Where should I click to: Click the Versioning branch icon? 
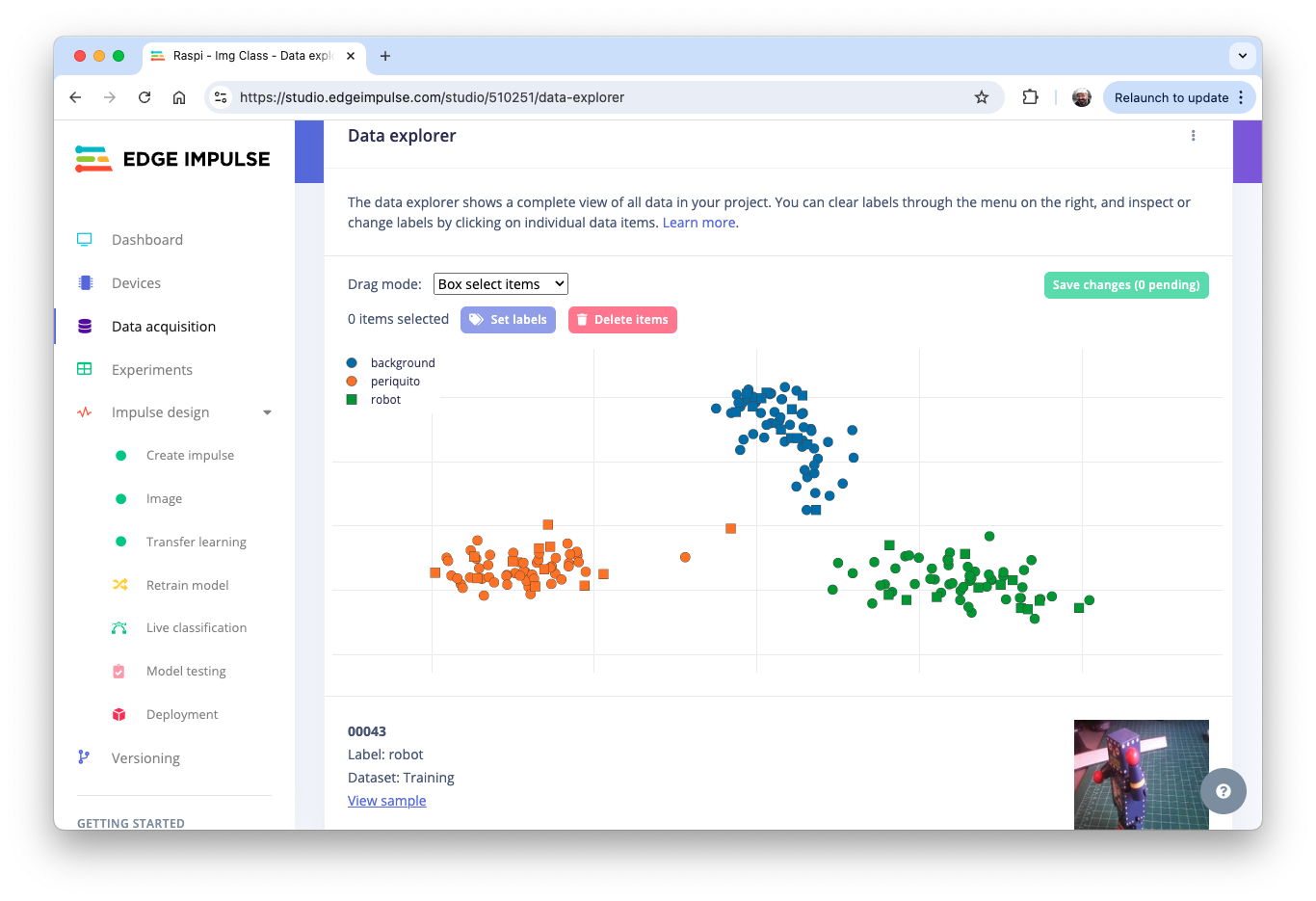(85, 757)
